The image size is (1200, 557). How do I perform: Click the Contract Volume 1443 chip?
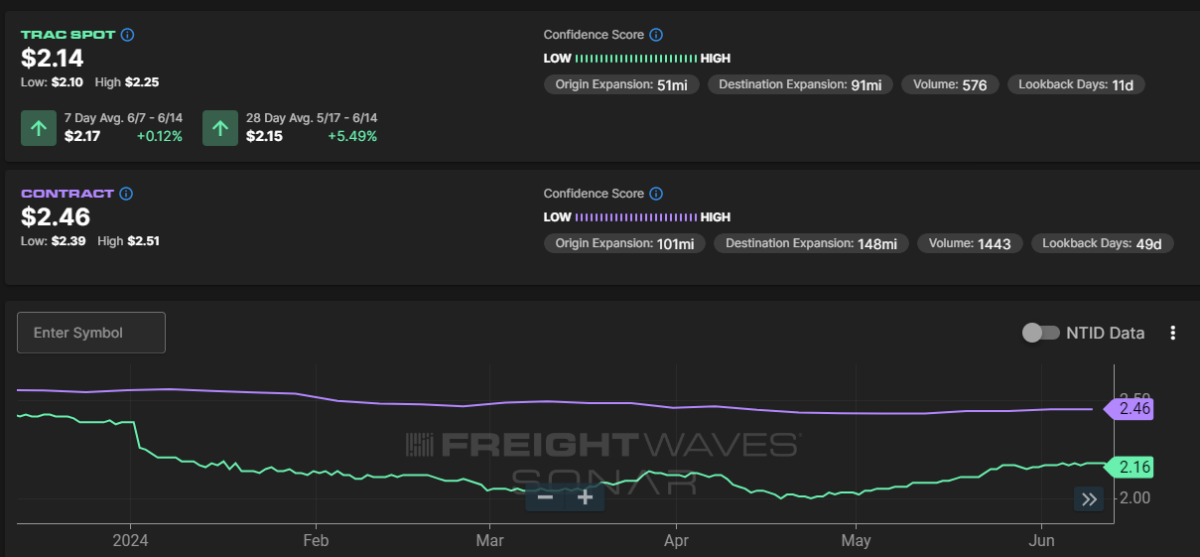point(970,243)
